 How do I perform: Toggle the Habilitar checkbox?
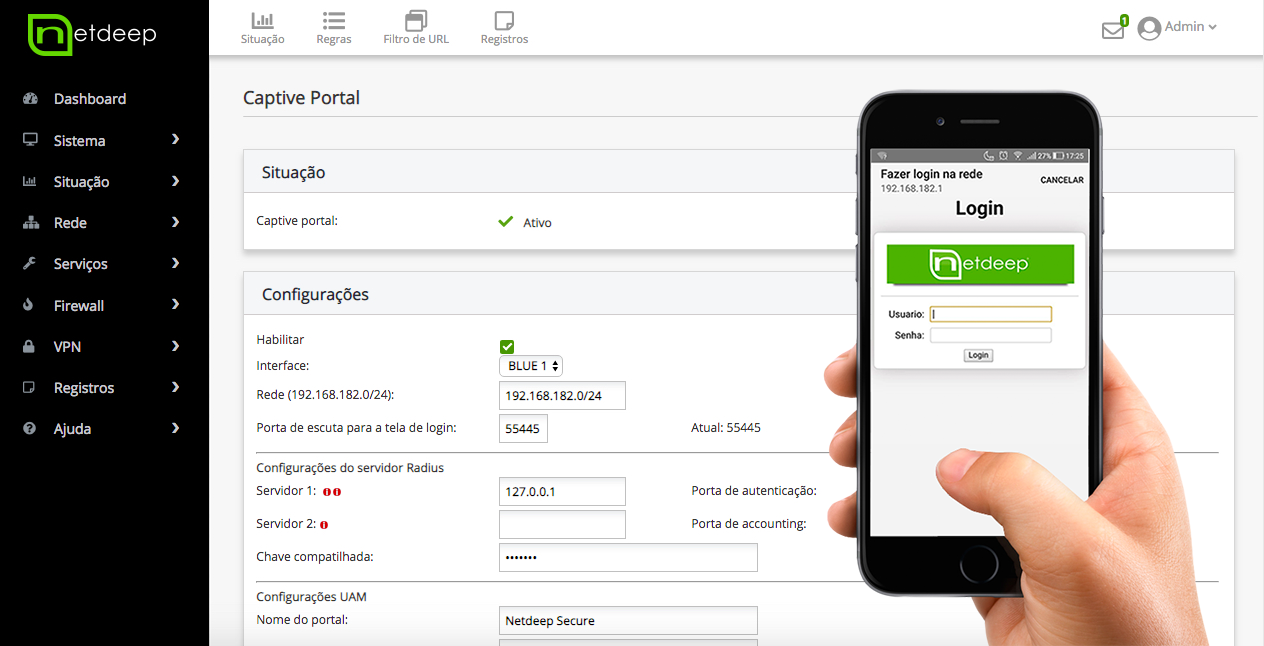pyautogui.click(x=507, y=346)
